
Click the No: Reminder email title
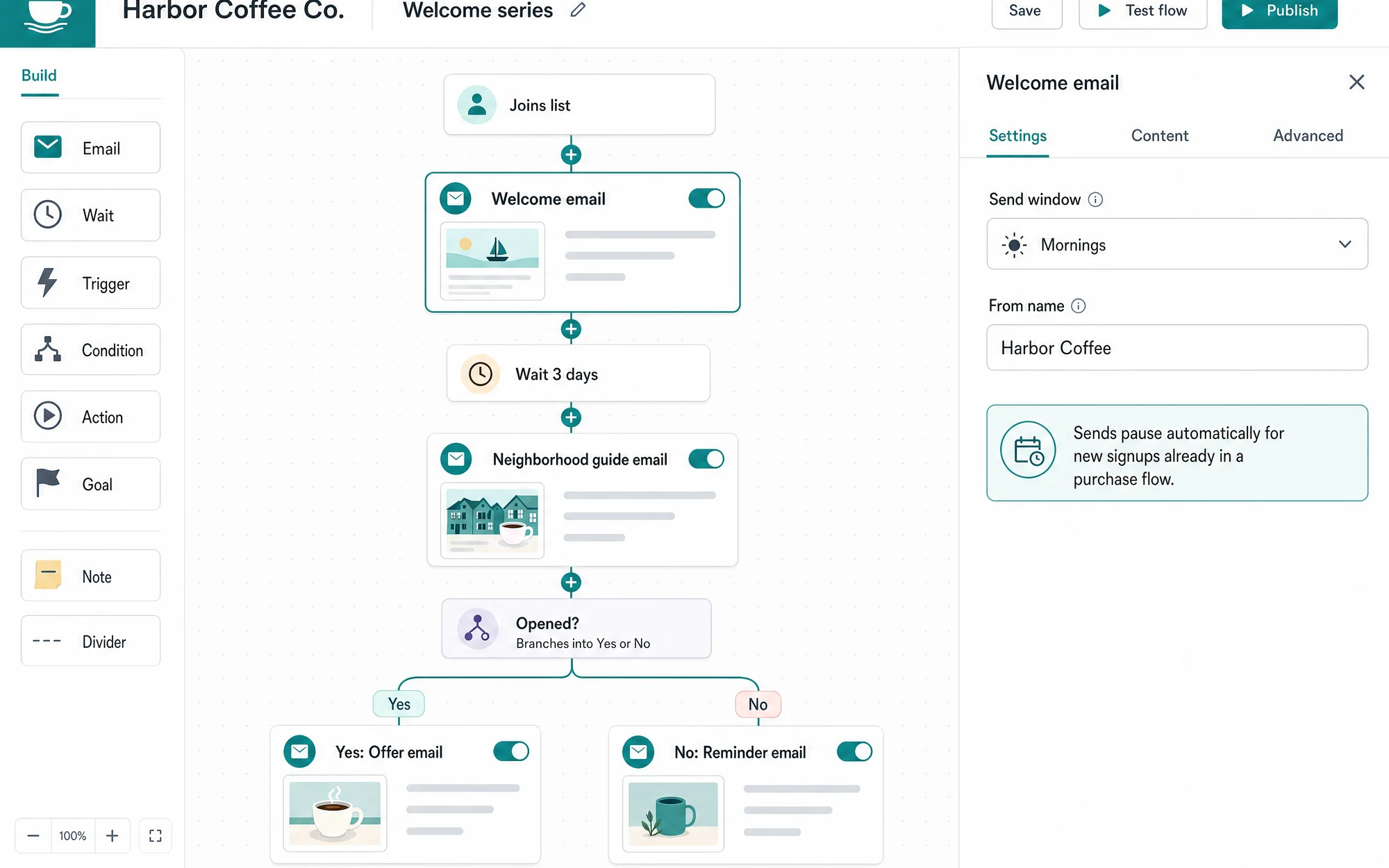point(740,753)
